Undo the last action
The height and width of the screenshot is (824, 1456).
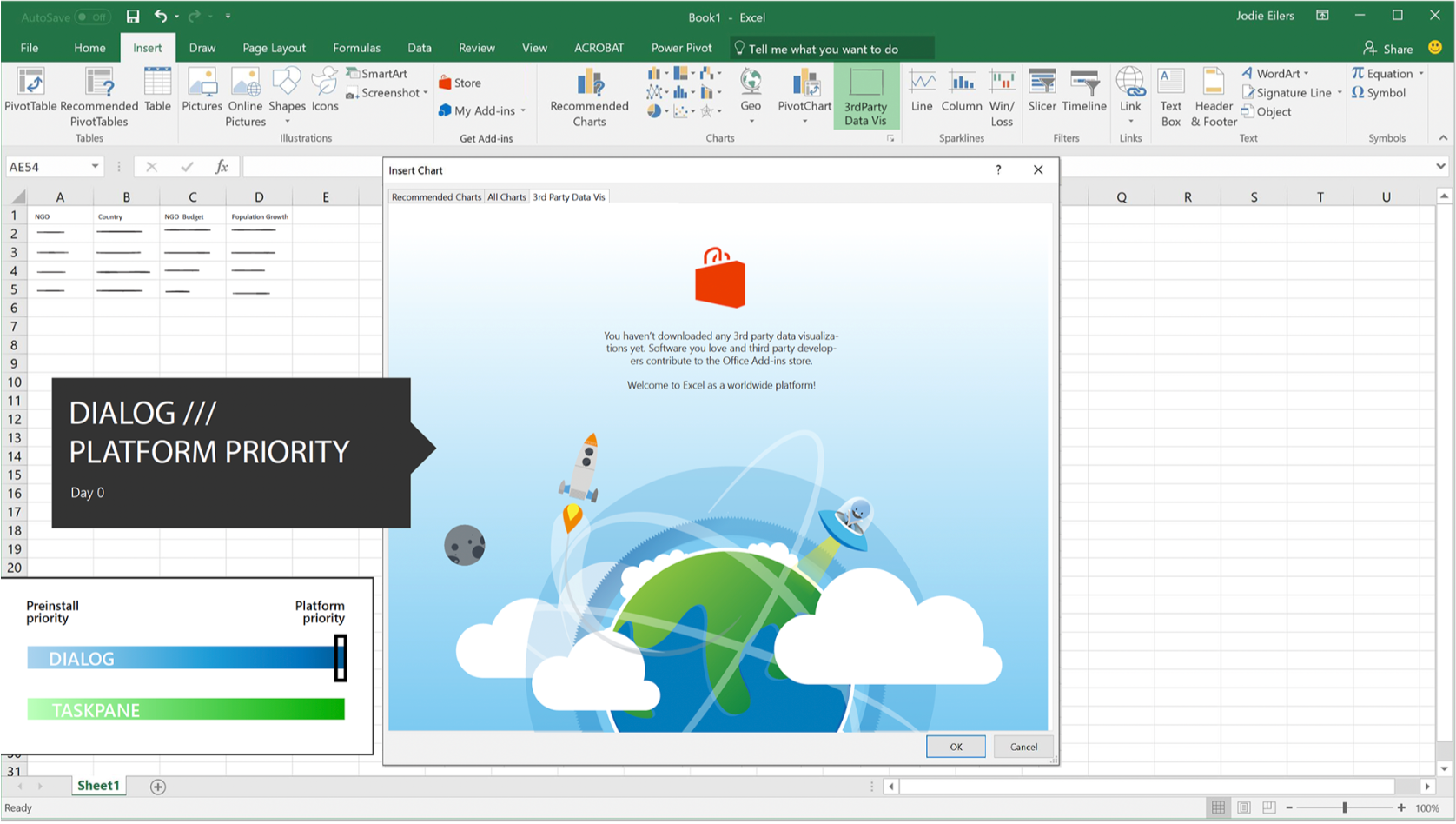pos(160,17)
